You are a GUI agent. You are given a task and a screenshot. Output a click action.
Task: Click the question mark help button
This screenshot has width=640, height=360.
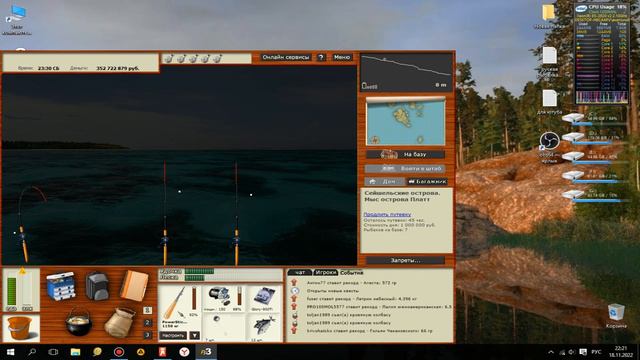pyautogui.click(x=321, y=58)
